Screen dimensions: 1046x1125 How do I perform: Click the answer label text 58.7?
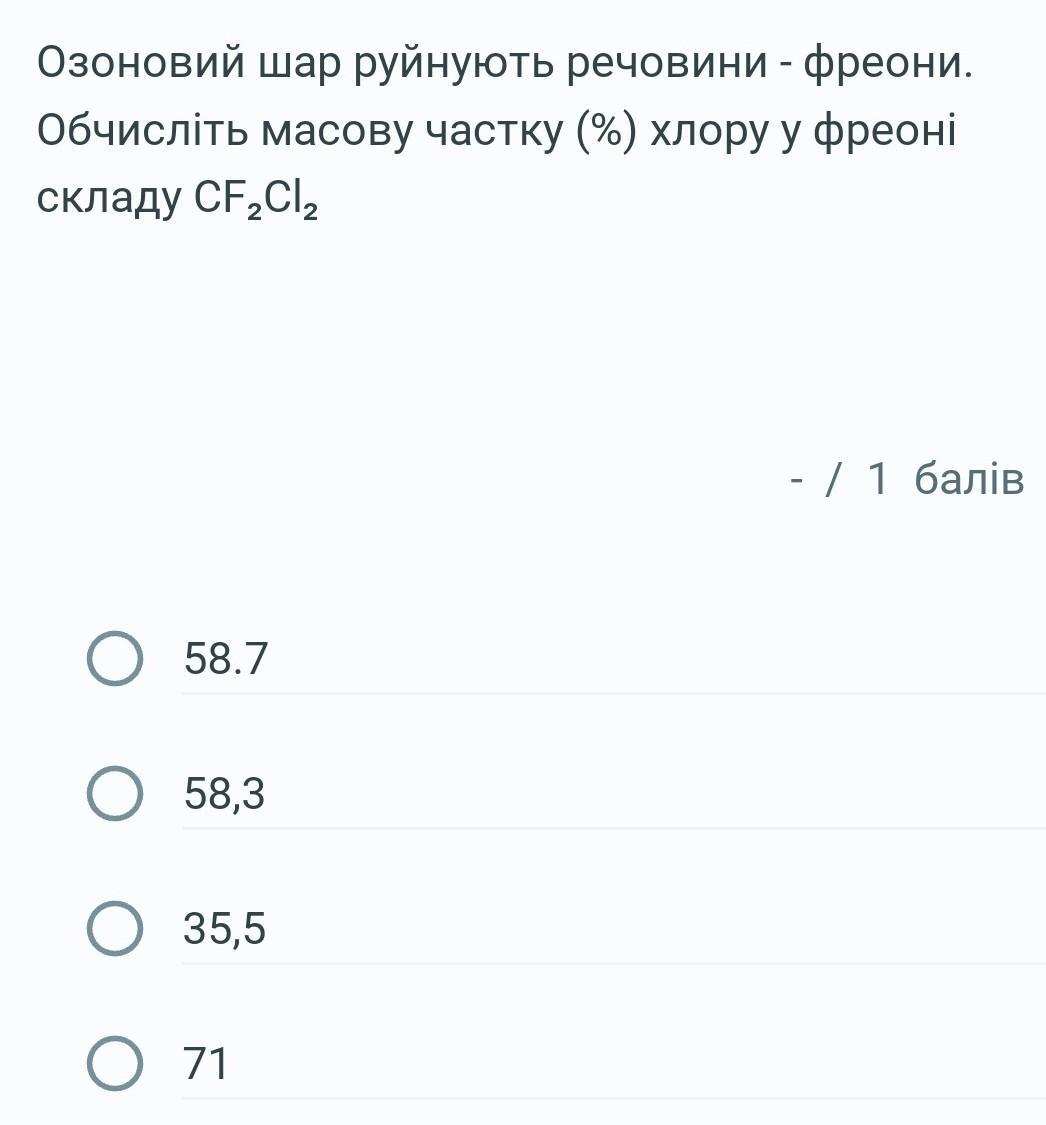(x=225, y=659)
